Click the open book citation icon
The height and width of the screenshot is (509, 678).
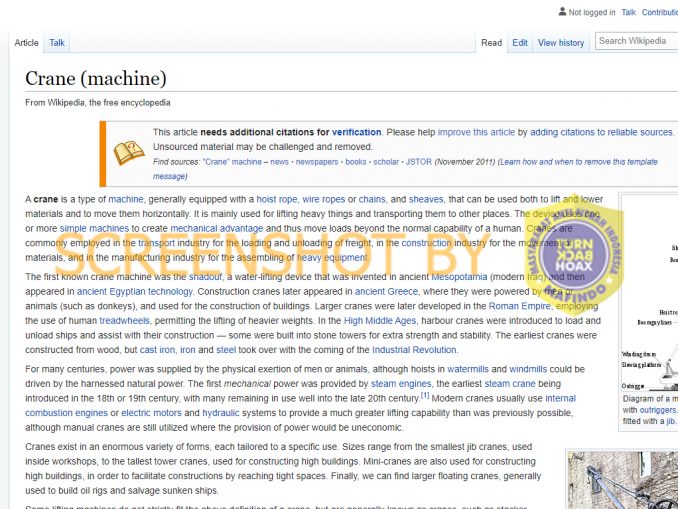pyautogui.click(x=128, y=153)
